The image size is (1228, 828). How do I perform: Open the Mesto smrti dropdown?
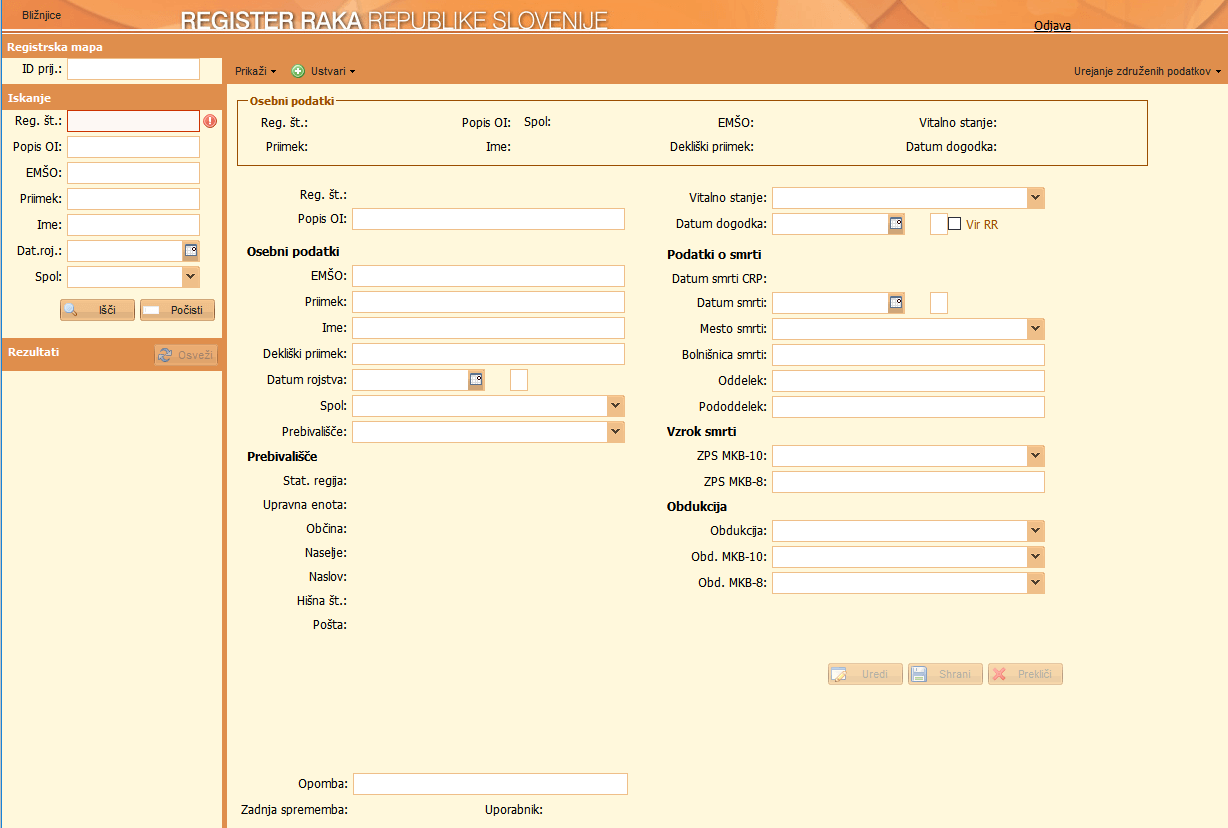tap(1036, 328)
